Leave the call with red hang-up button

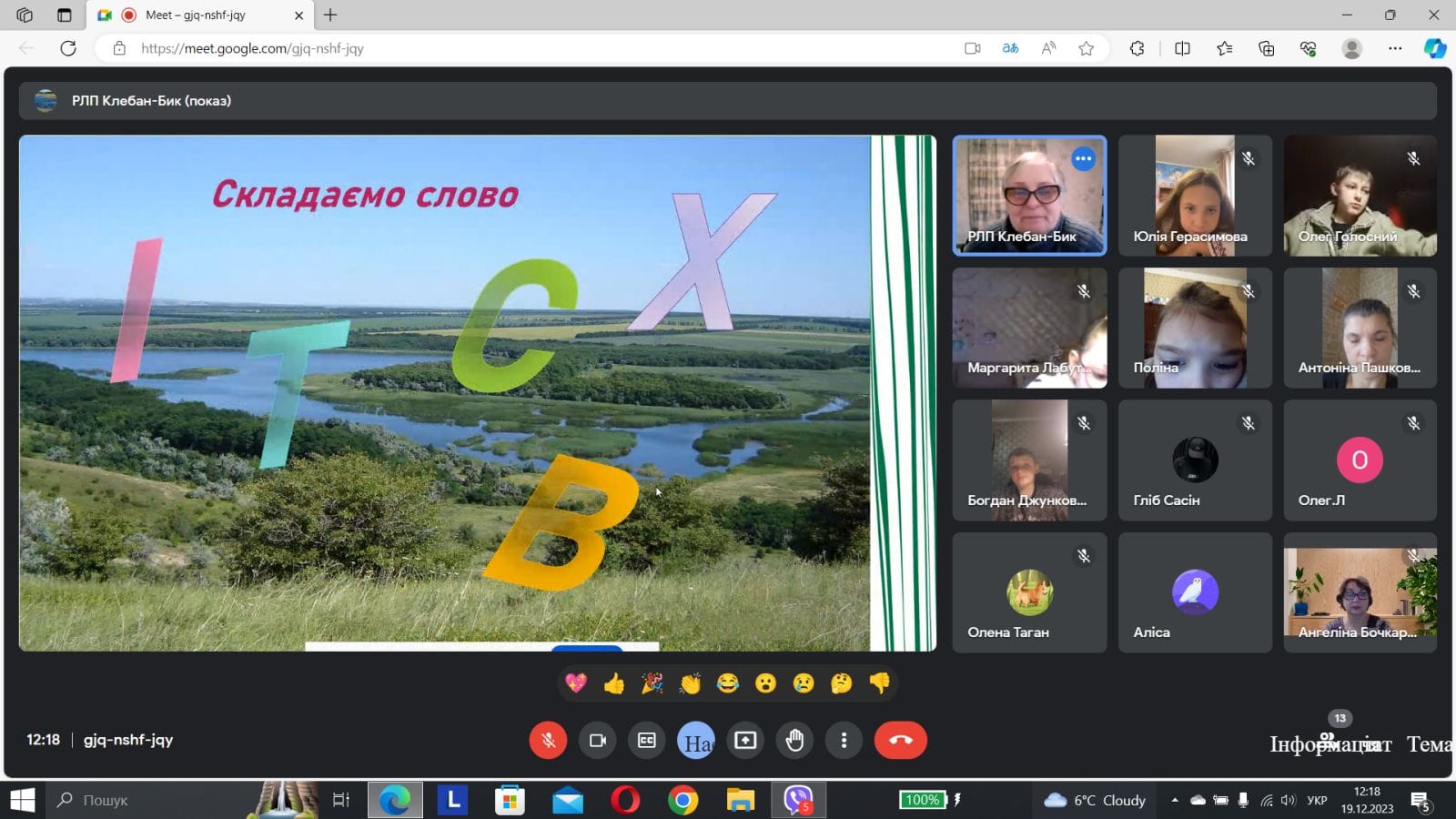900,740
